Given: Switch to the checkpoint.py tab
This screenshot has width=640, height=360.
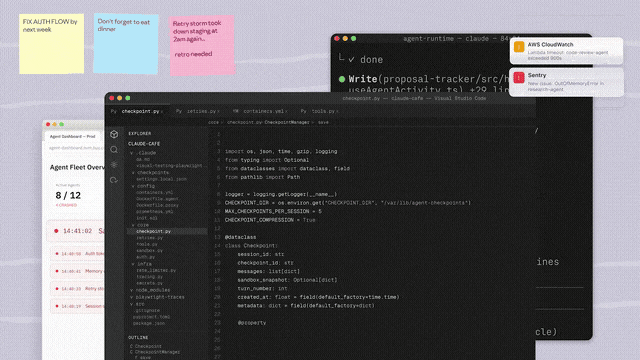Looking at the screenshot, I should 137,111.
